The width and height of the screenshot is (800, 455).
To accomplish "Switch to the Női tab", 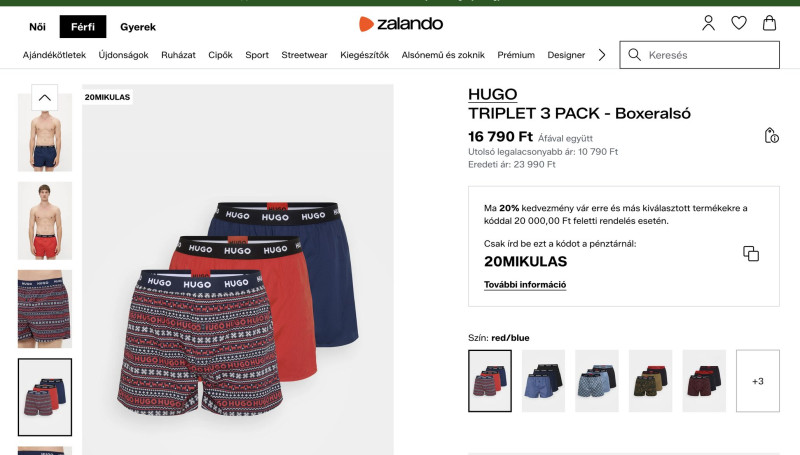I will pos(37,27).
